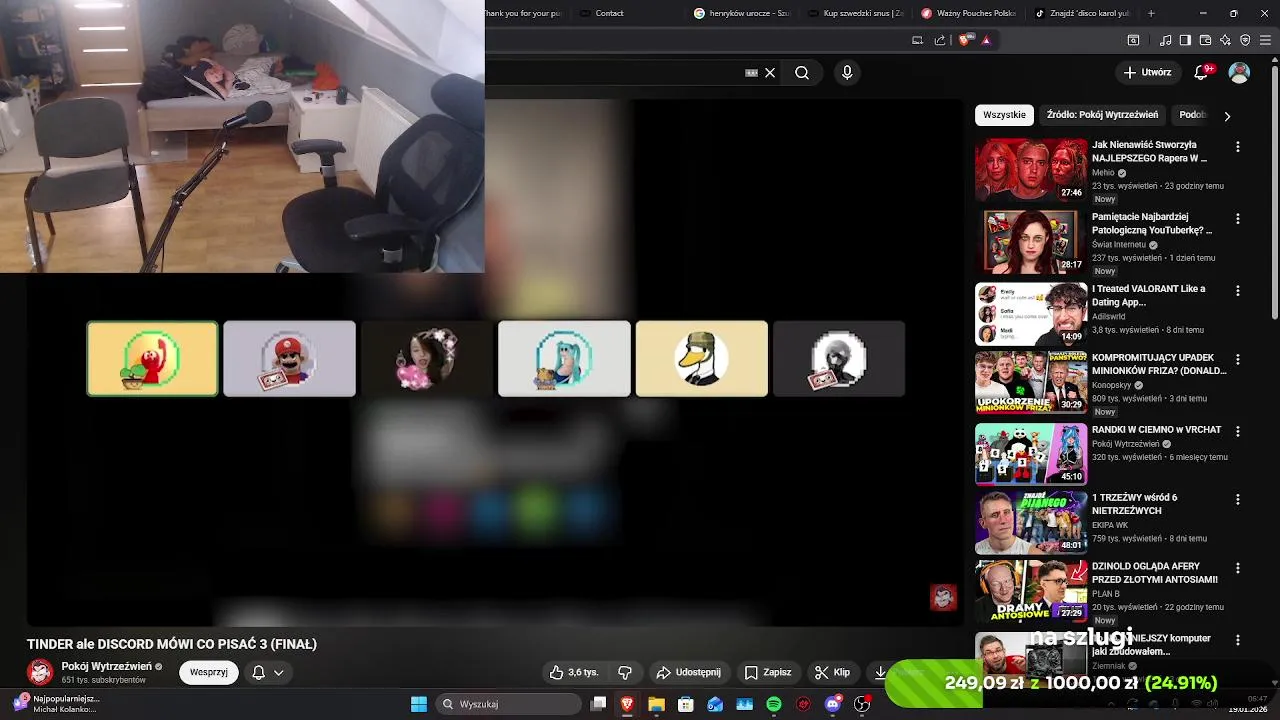Open options for 'I Treated VALORANT' video
The width and height of the screenshot is (1280, 720).
pos(1238,290)
